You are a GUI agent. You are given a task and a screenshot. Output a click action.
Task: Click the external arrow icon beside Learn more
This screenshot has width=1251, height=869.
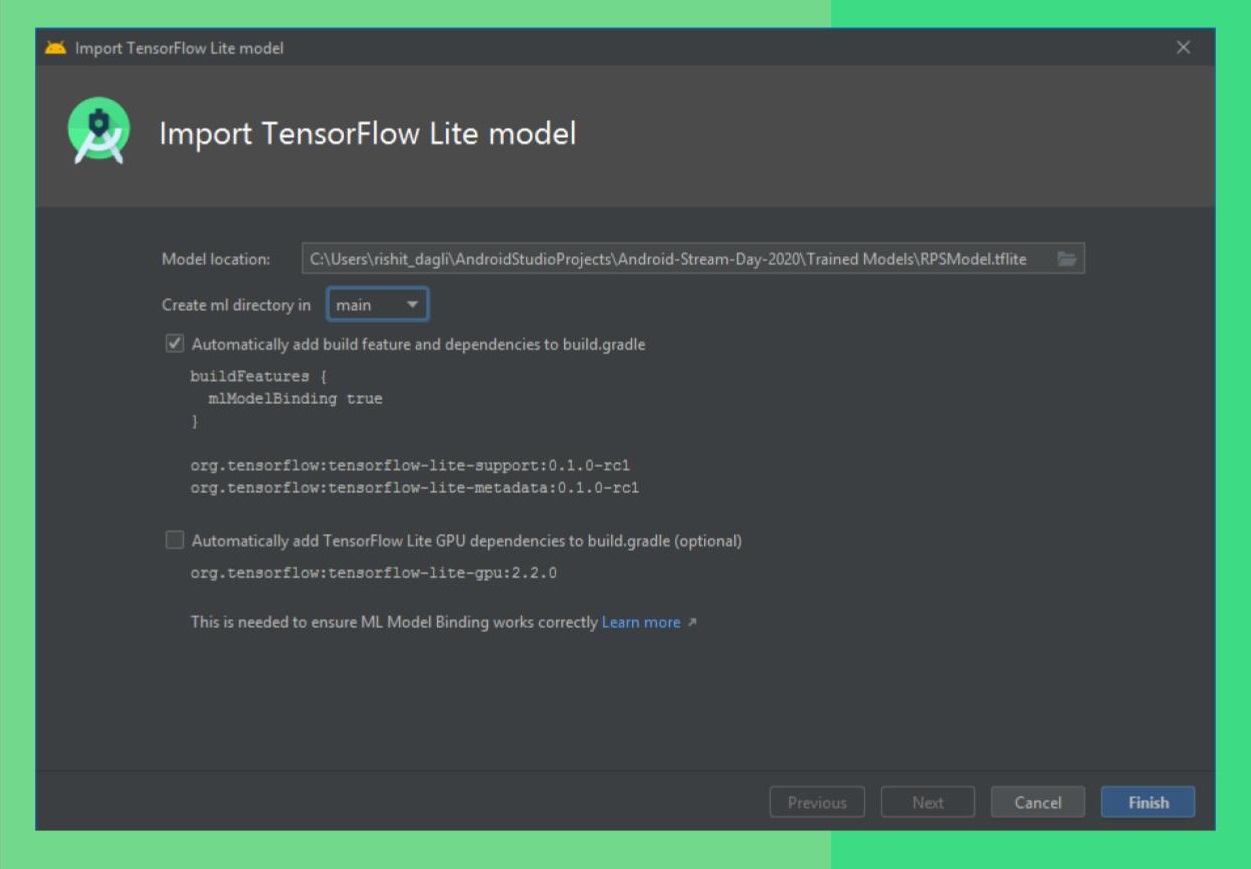pos(691,623)
